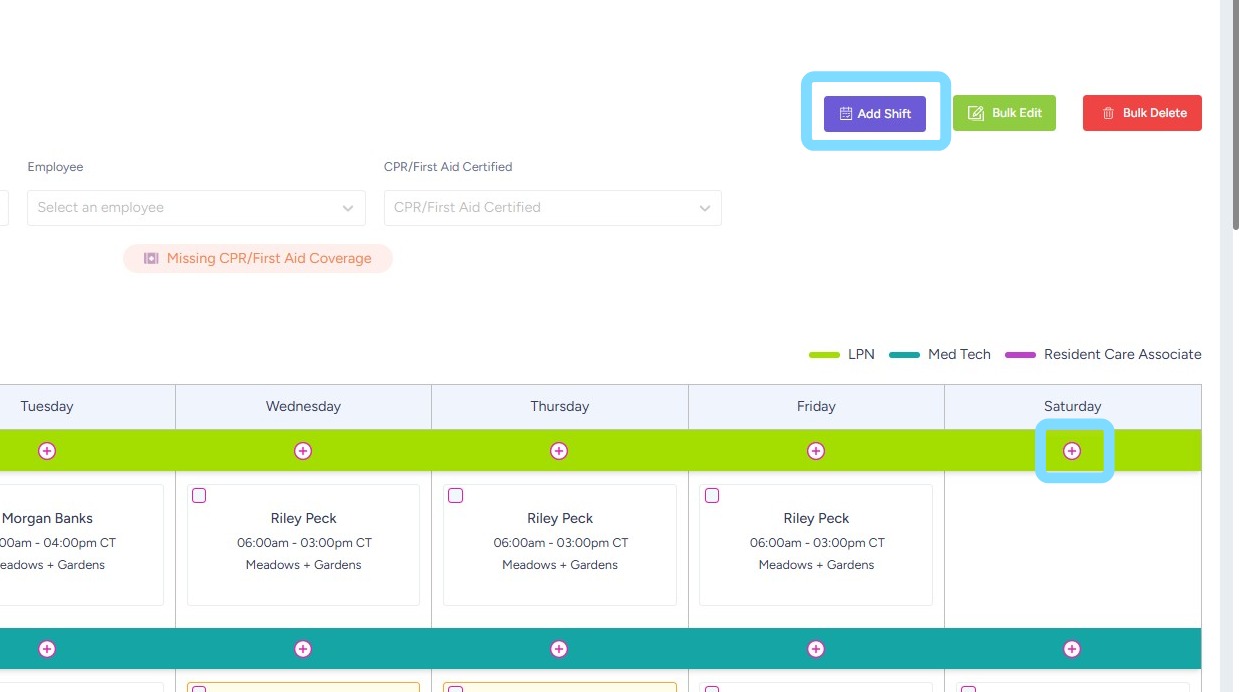The image size is (1239, 692).
Task: Select Riley Peck's Thursday shift checkbox
Action: [x=456, y=496]
